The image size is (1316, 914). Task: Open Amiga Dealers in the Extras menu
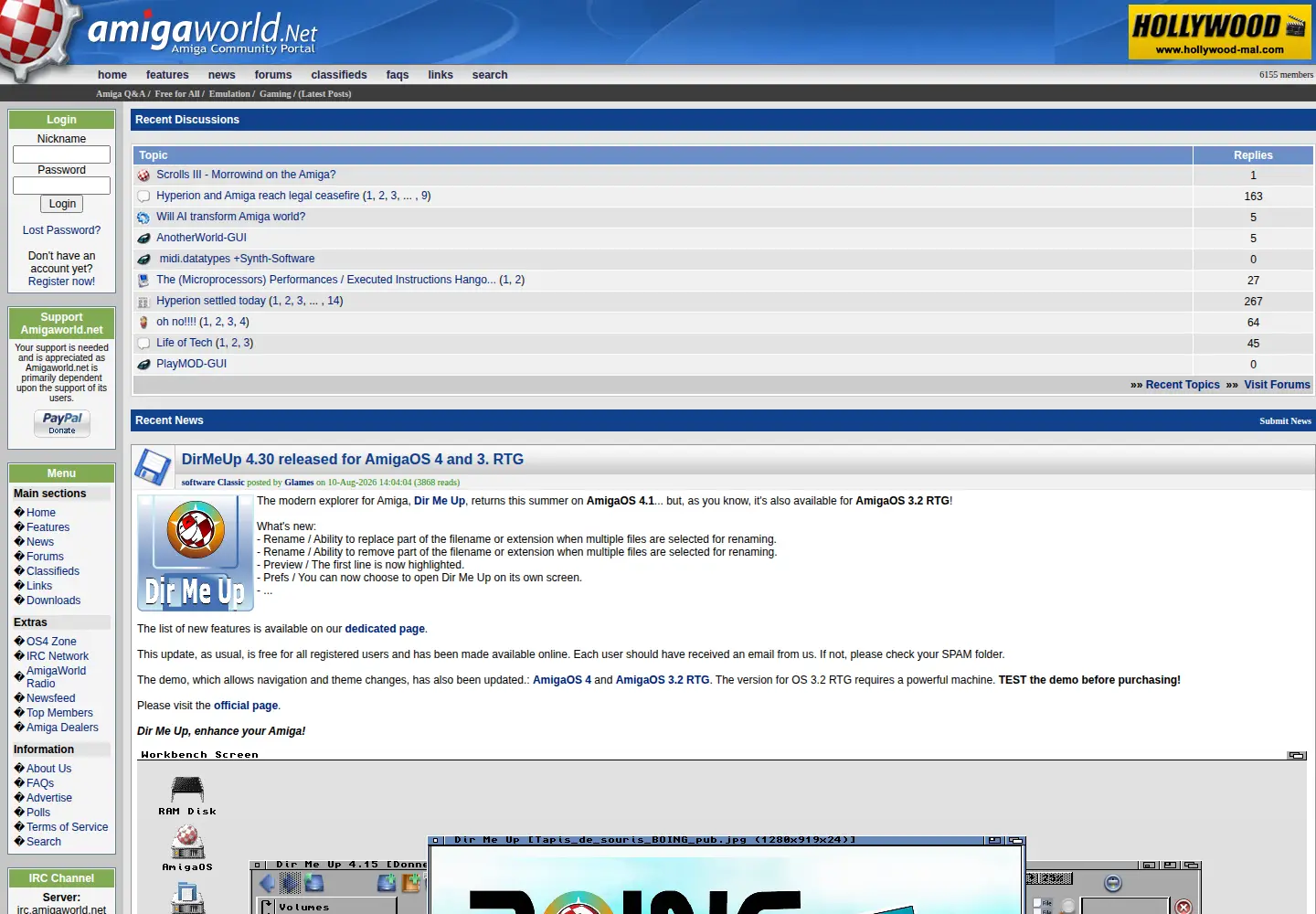click(62, 728)
